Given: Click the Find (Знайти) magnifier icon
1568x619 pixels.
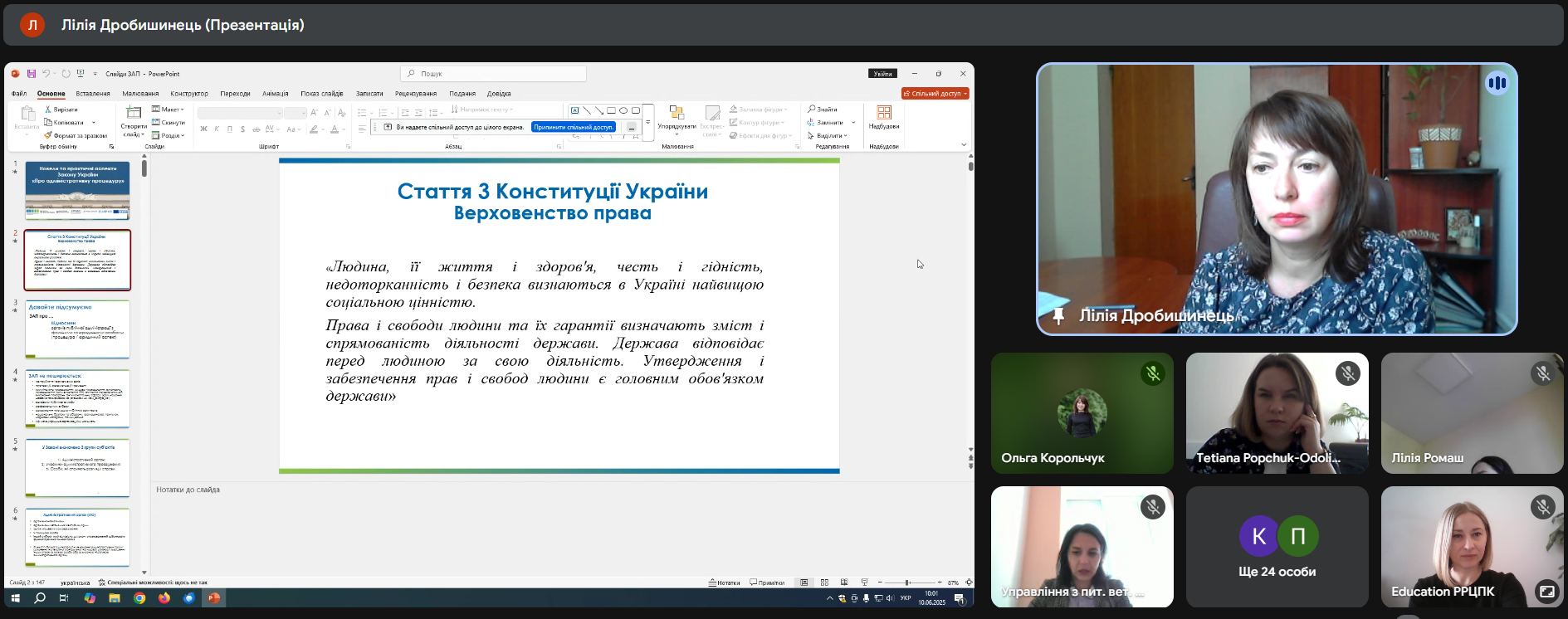Looking at the screenshot, I should (x=812, y=110).
